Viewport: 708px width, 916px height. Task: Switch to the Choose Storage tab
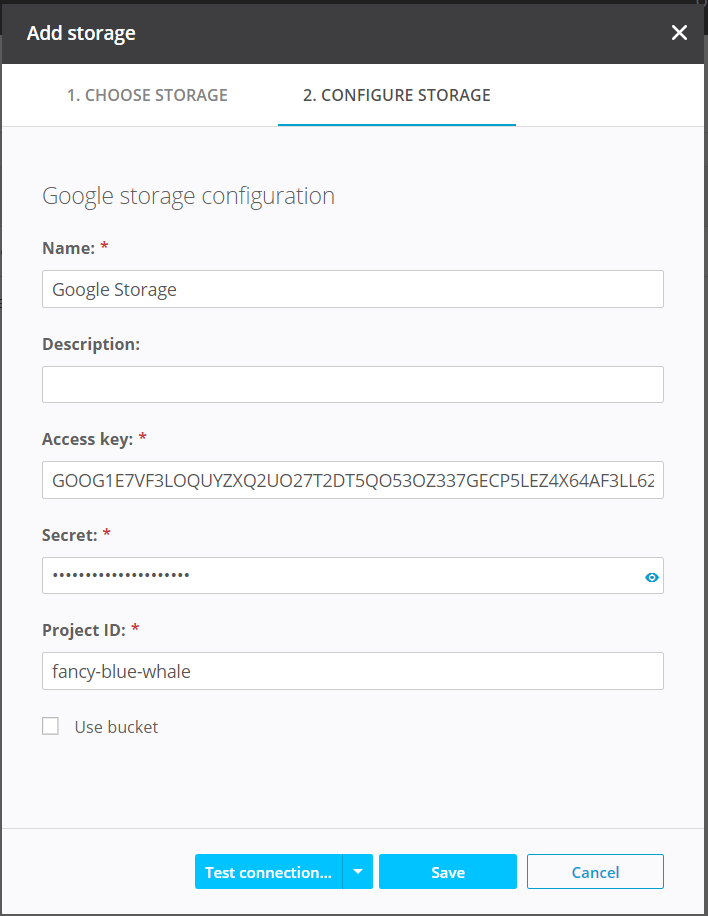147,96
